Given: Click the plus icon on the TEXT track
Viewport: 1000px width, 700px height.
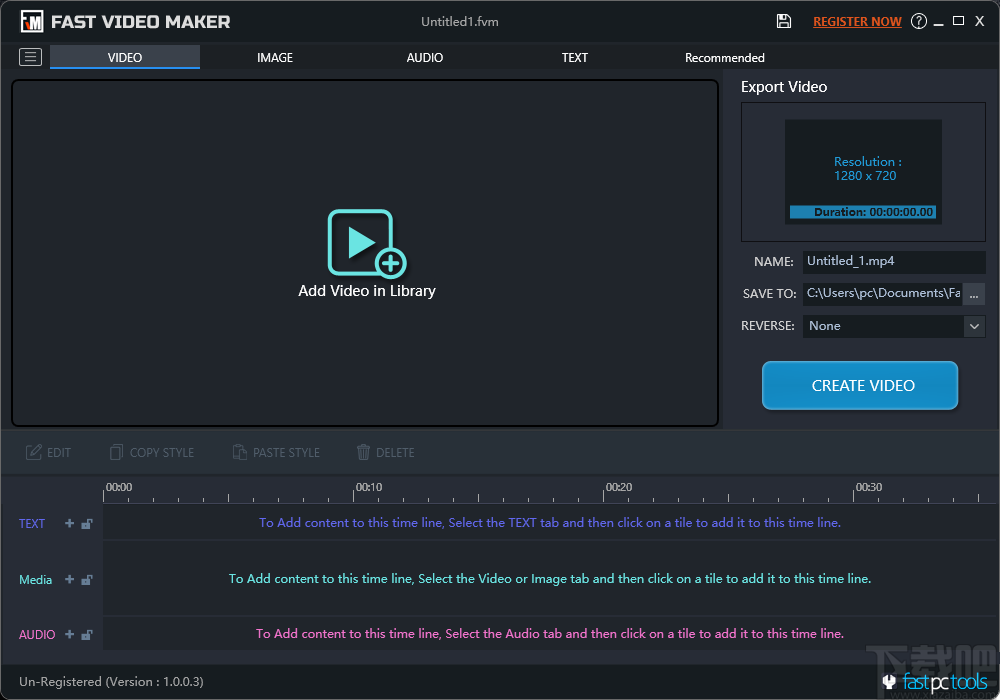Looking at the screenshot, I should click(x=67, y=523).
